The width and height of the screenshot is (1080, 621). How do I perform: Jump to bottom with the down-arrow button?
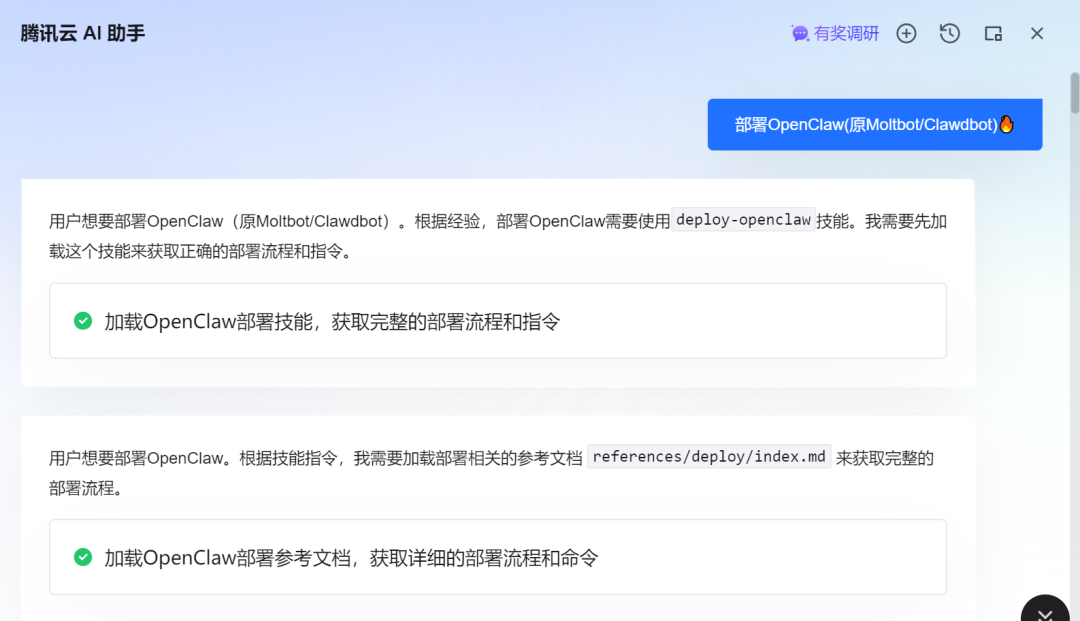(x=1045, y=610)
